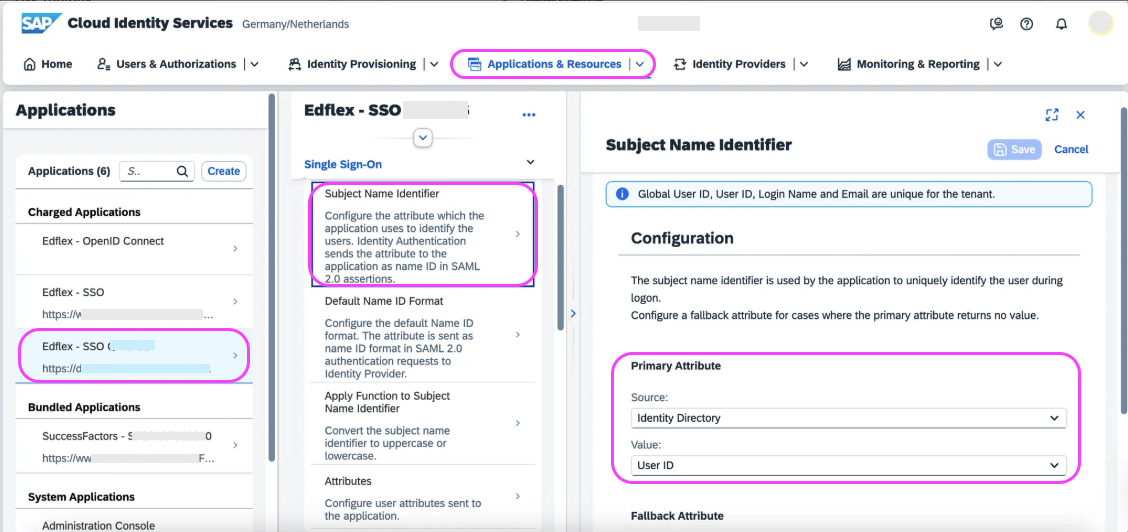Click the Save button

tap(1014, 150)
